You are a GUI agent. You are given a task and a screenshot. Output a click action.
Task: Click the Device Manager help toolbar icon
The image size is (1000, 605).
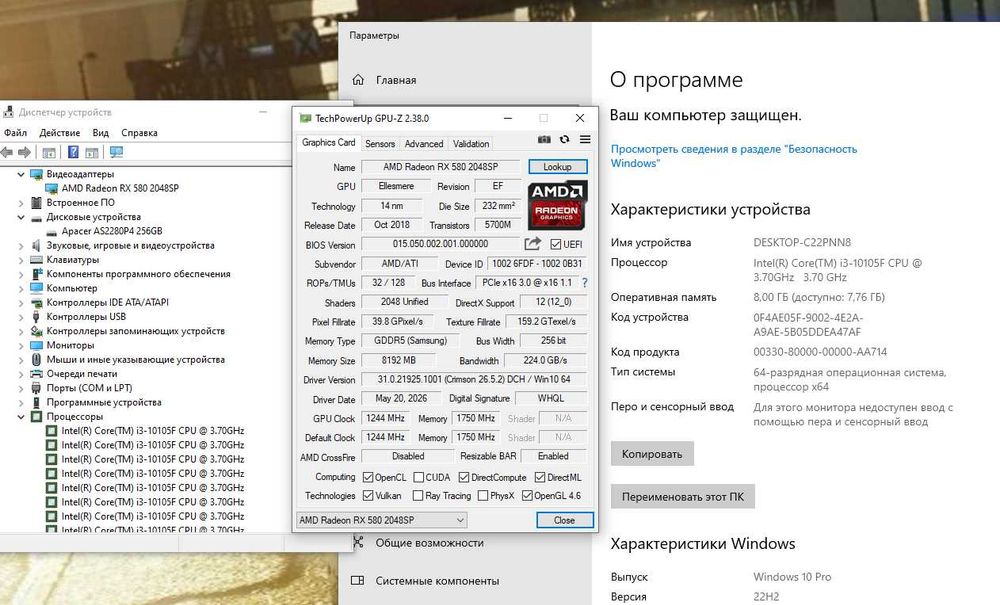coord(73,152)
